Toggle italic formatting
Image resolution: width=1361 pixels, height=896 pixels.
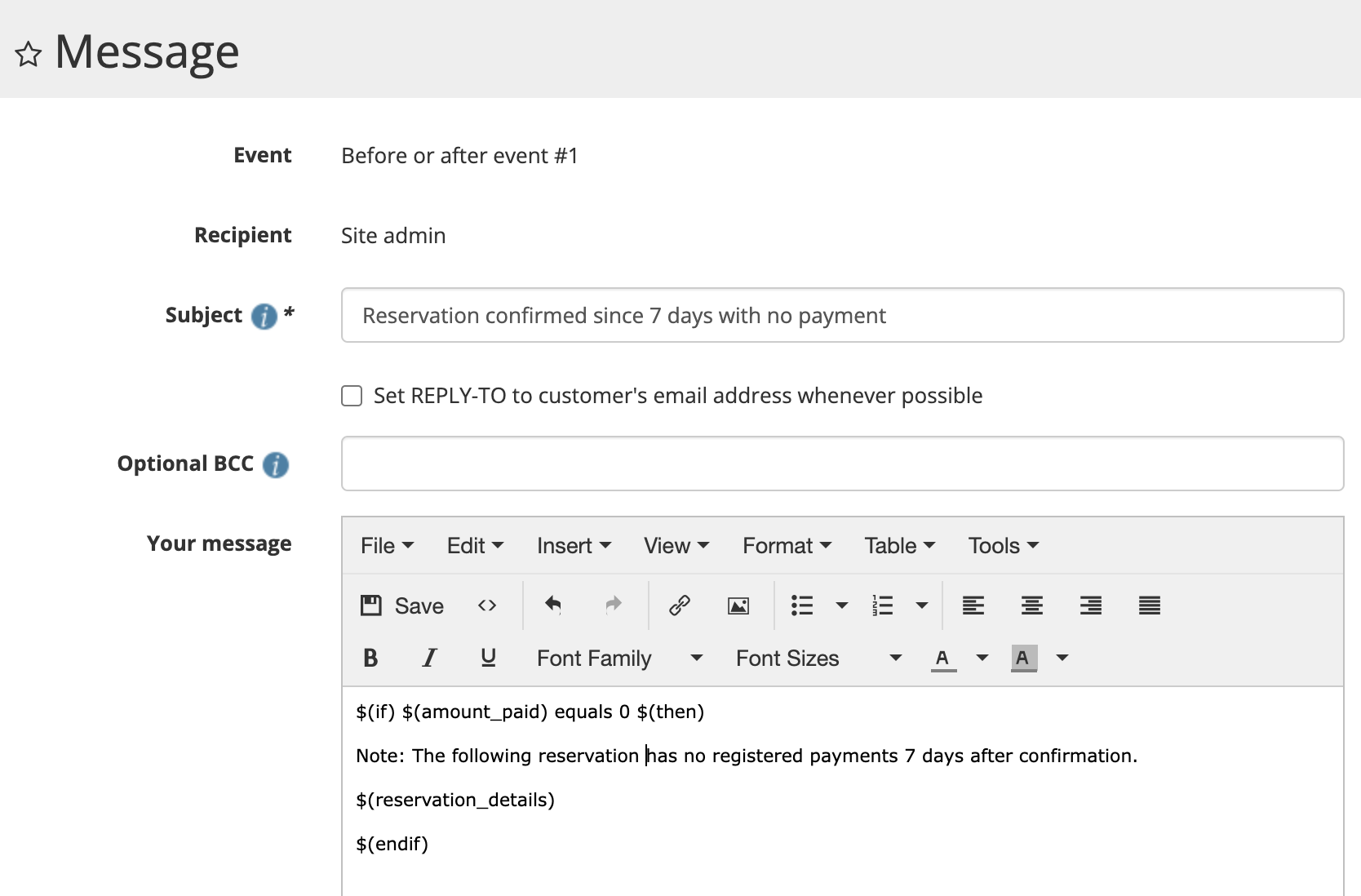pos(429,658)
